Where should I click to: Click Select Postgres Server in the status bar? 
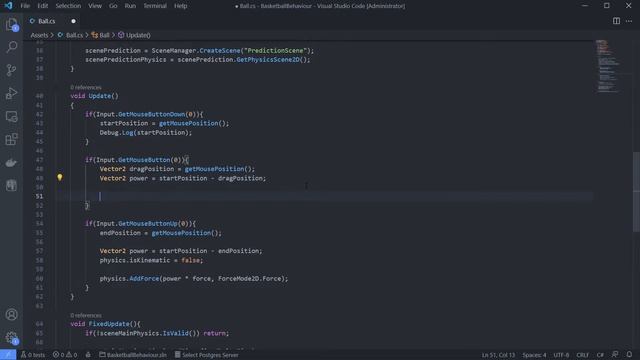[207, 355]
